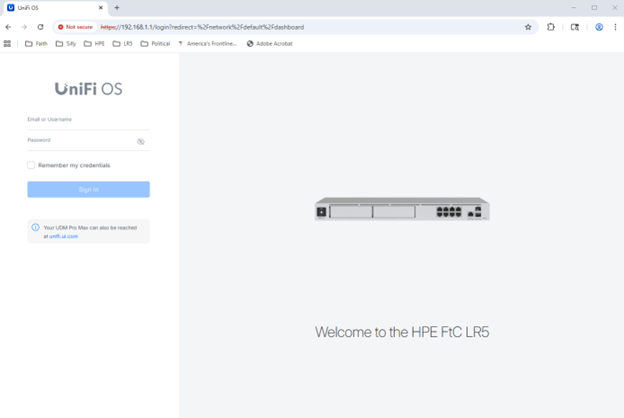Click the Welcome to the HPE FtC LR5 text
The width and height of the screenshot is (624, 418).
point(402,332)
